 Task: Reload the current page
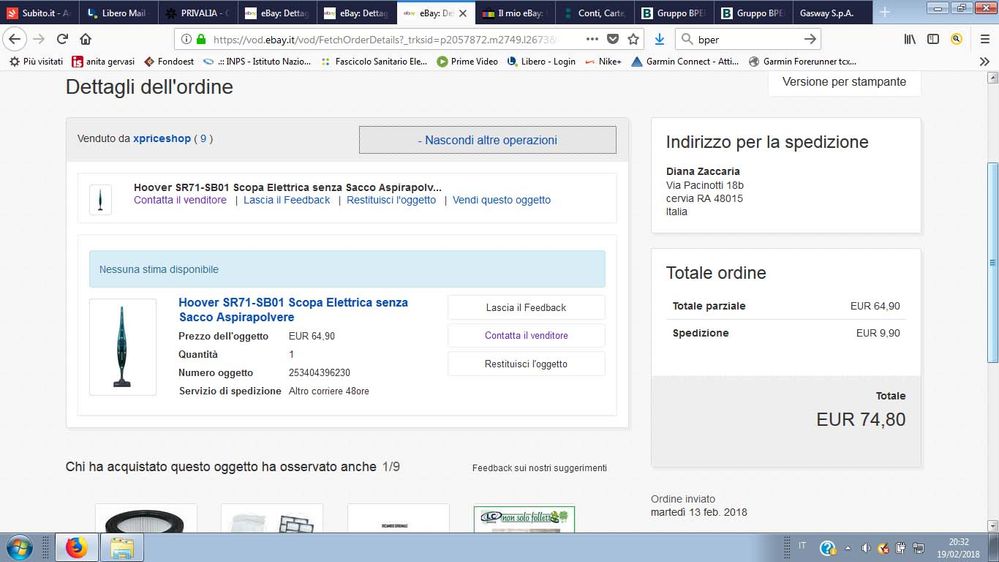(62, 39)
